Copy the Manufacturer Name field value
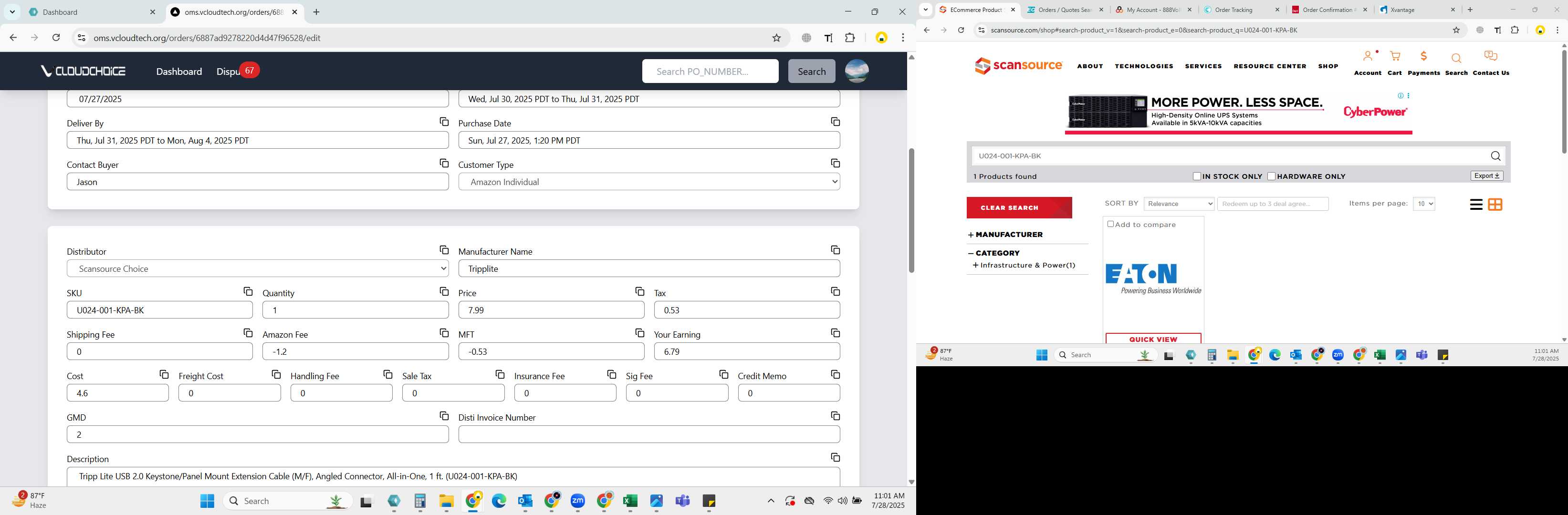Image resolution: width=1568 pixels, height=515 pixels. point(835,250)
